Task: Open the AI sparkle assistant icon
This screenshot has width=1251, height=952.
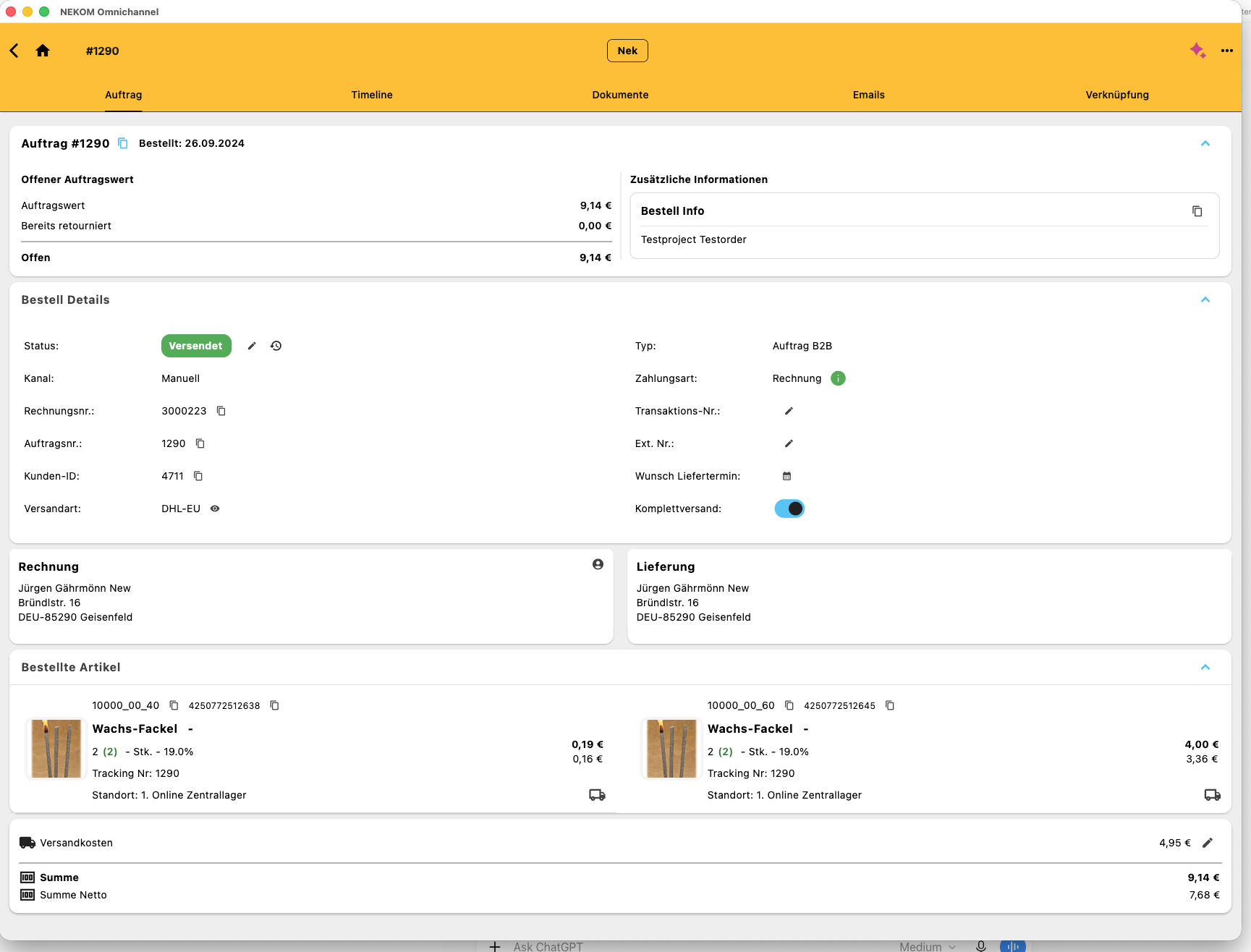Action: (1197, 51)
